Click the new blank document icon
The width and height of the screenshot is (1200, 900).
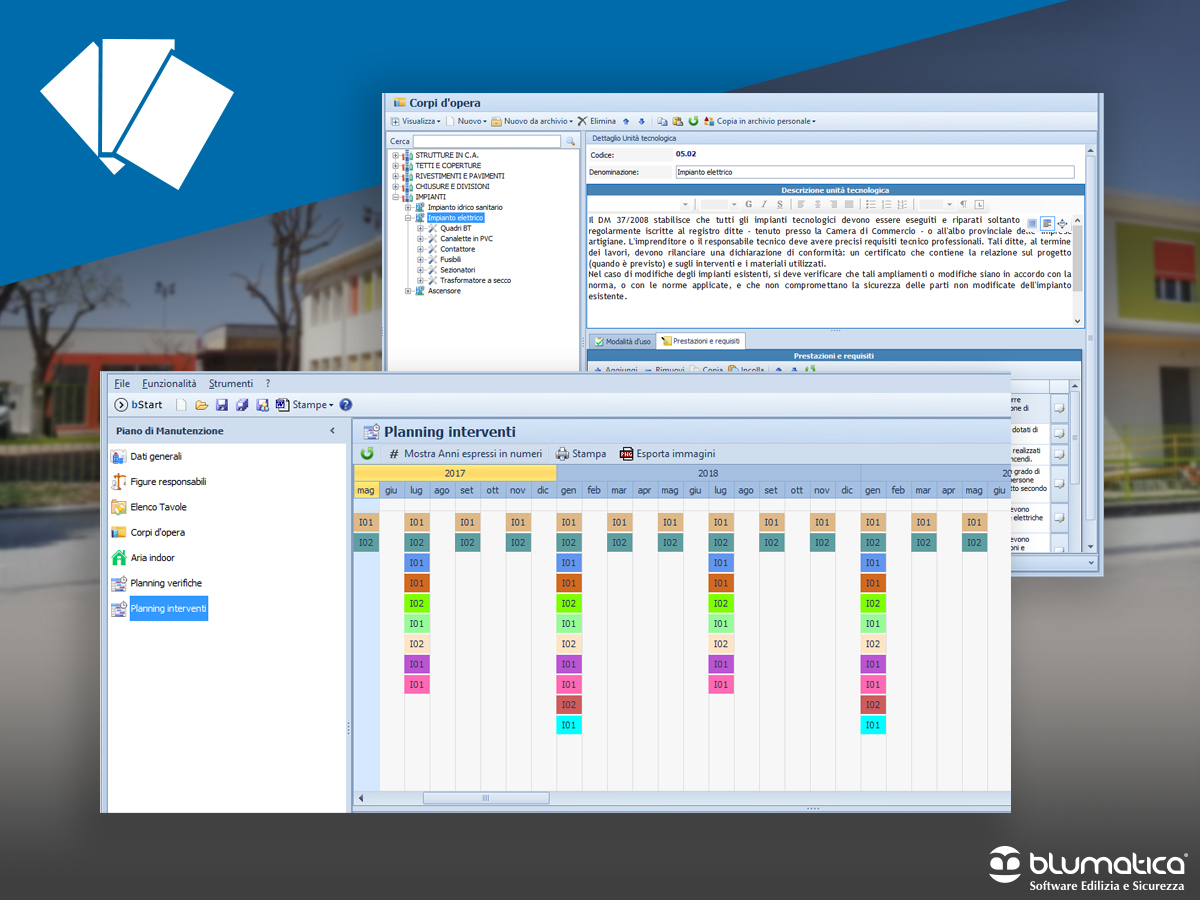click(181, 405)
